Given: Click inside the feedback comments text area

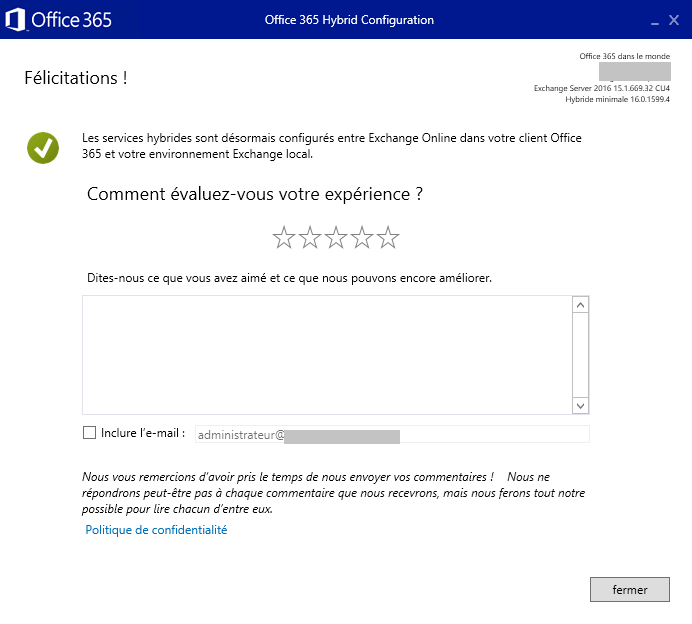Looking at the screenshot, I should tap(326, 354).
